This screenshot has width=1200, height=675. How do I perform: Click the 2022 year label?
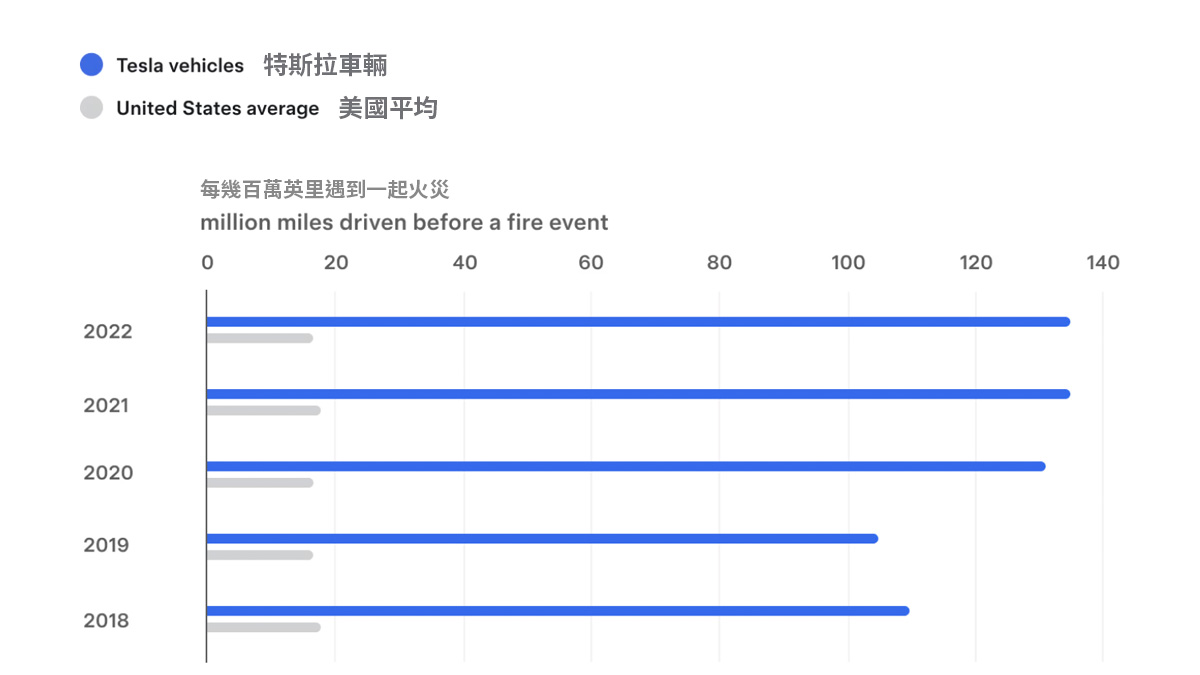108,332
